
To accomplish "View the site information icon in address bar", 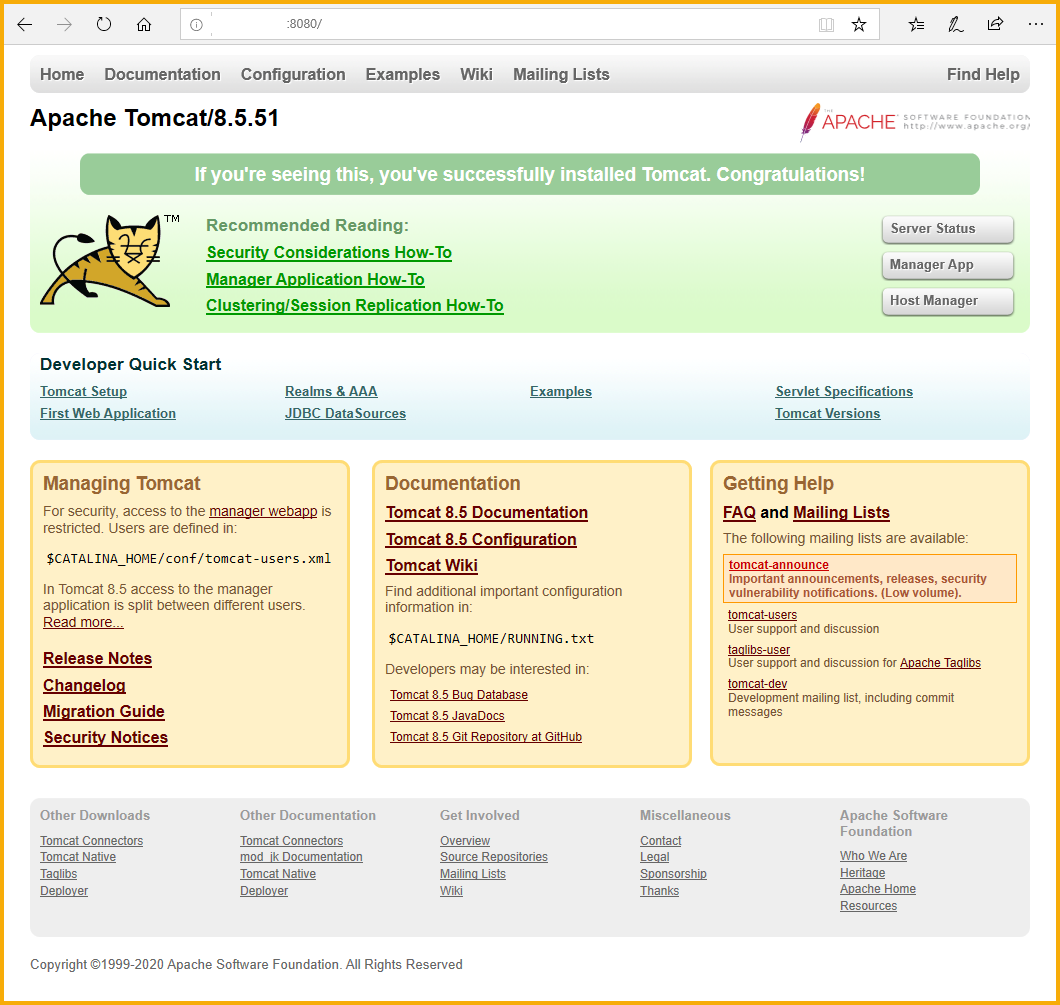I will coord(196,25).
